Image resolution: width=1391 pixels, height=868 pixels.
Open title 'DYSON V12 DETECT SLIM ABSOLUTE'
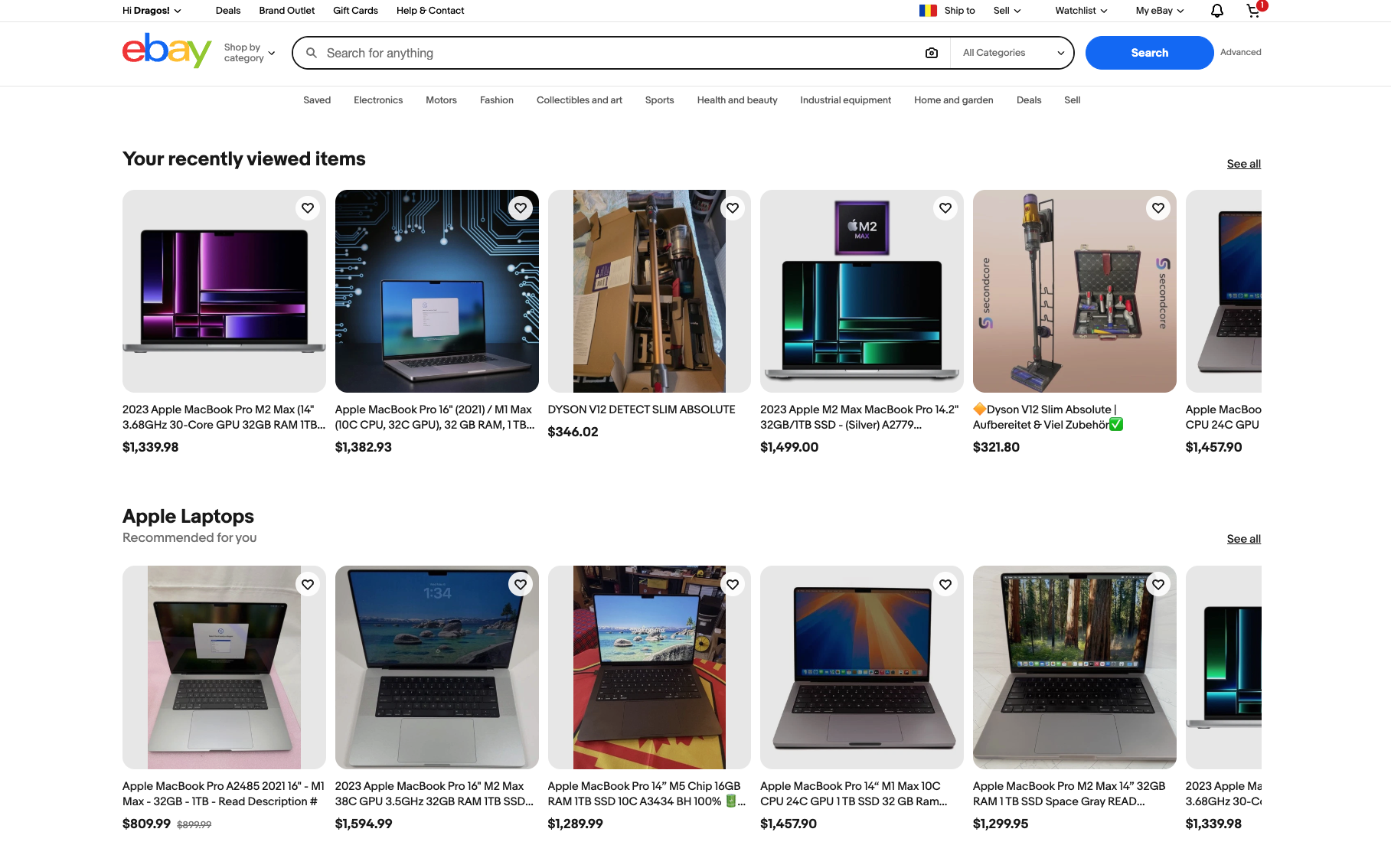pyautogui.click(x=642, y=410)
